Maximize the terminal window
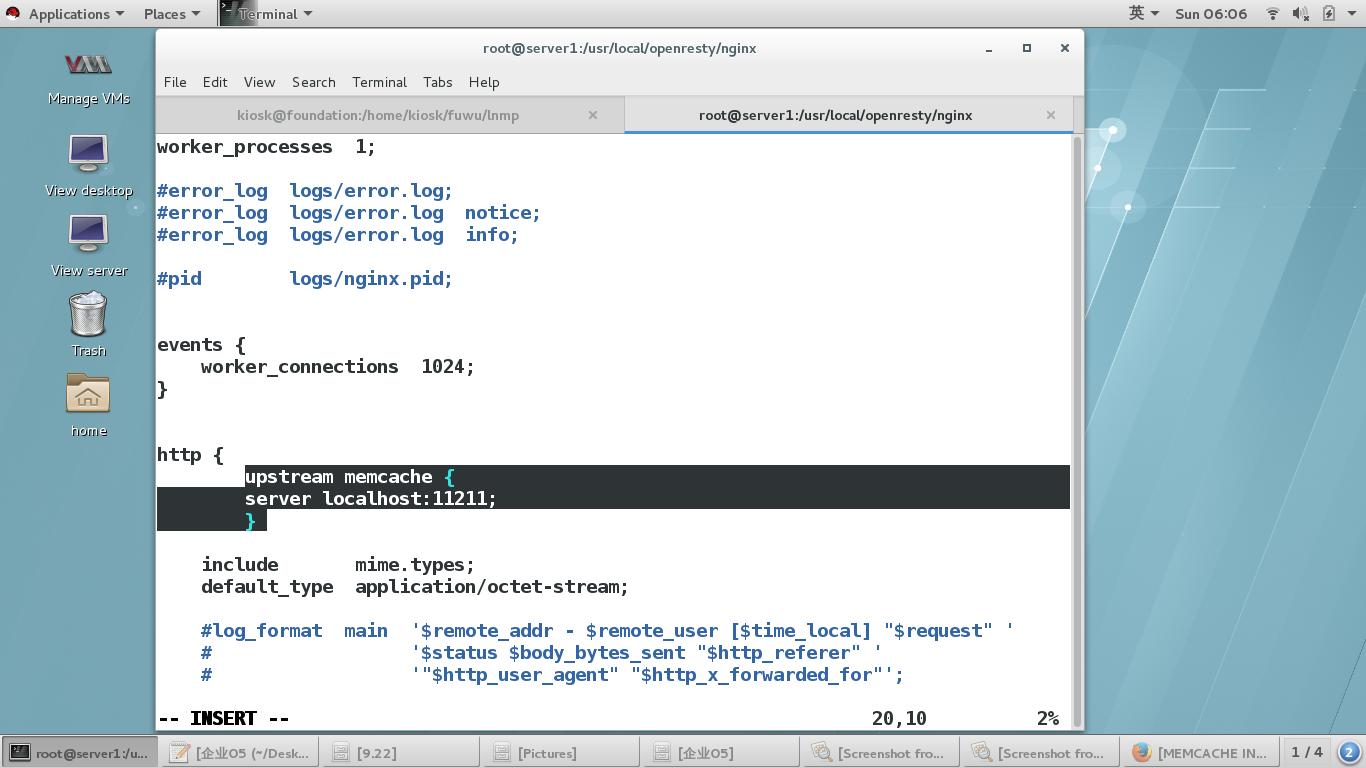 [x=1026, y=48]
